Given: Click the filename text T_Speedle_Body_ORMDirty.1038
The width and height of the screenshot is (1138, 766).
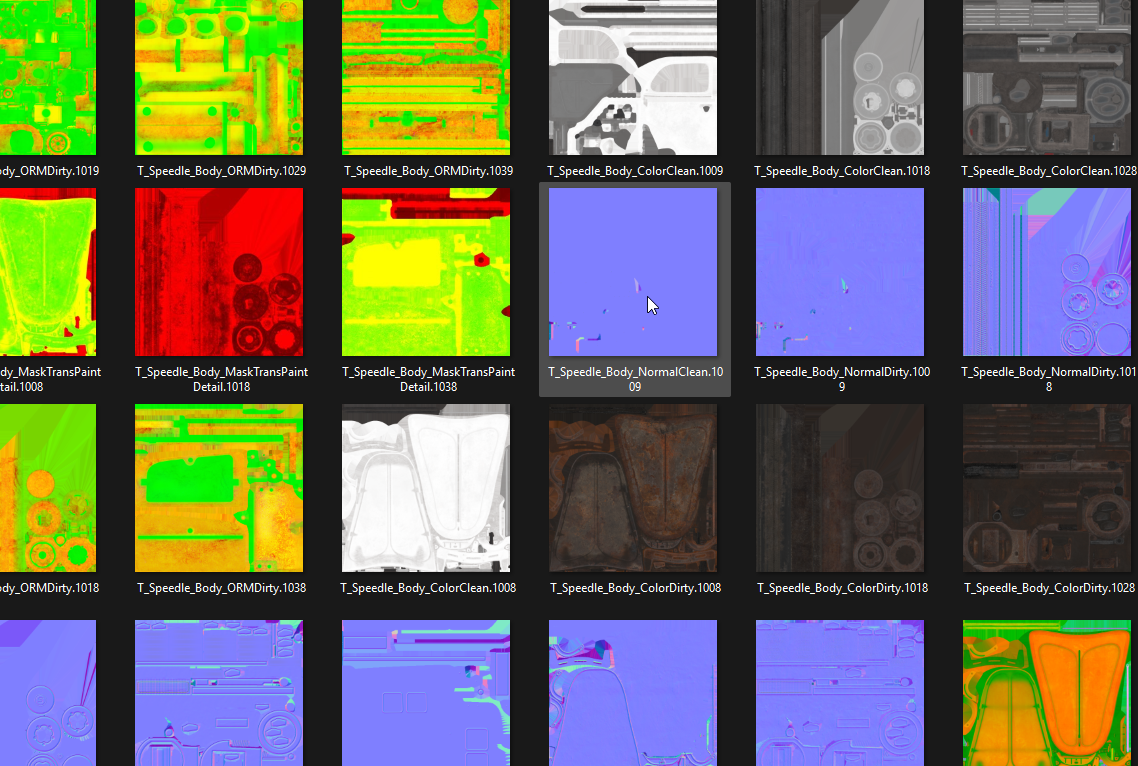Looking at the screenshot, I should tap(221, 587).
